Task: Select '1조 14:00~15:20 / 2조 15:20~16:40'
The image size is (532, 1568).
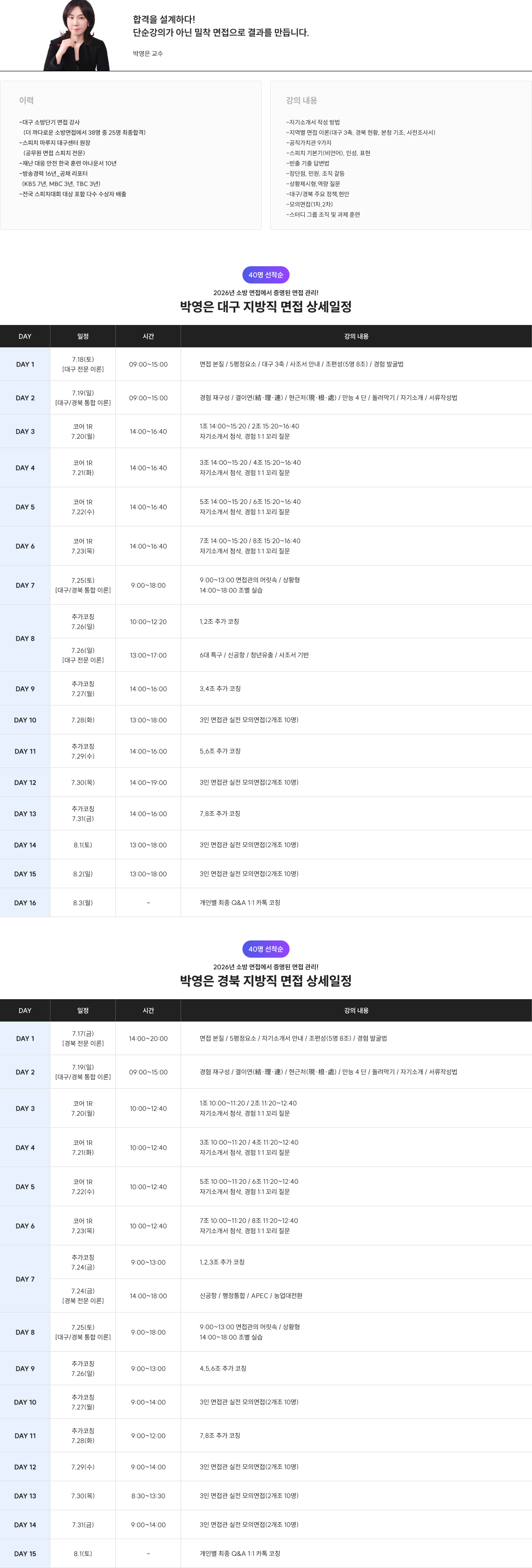Action: 249,426
